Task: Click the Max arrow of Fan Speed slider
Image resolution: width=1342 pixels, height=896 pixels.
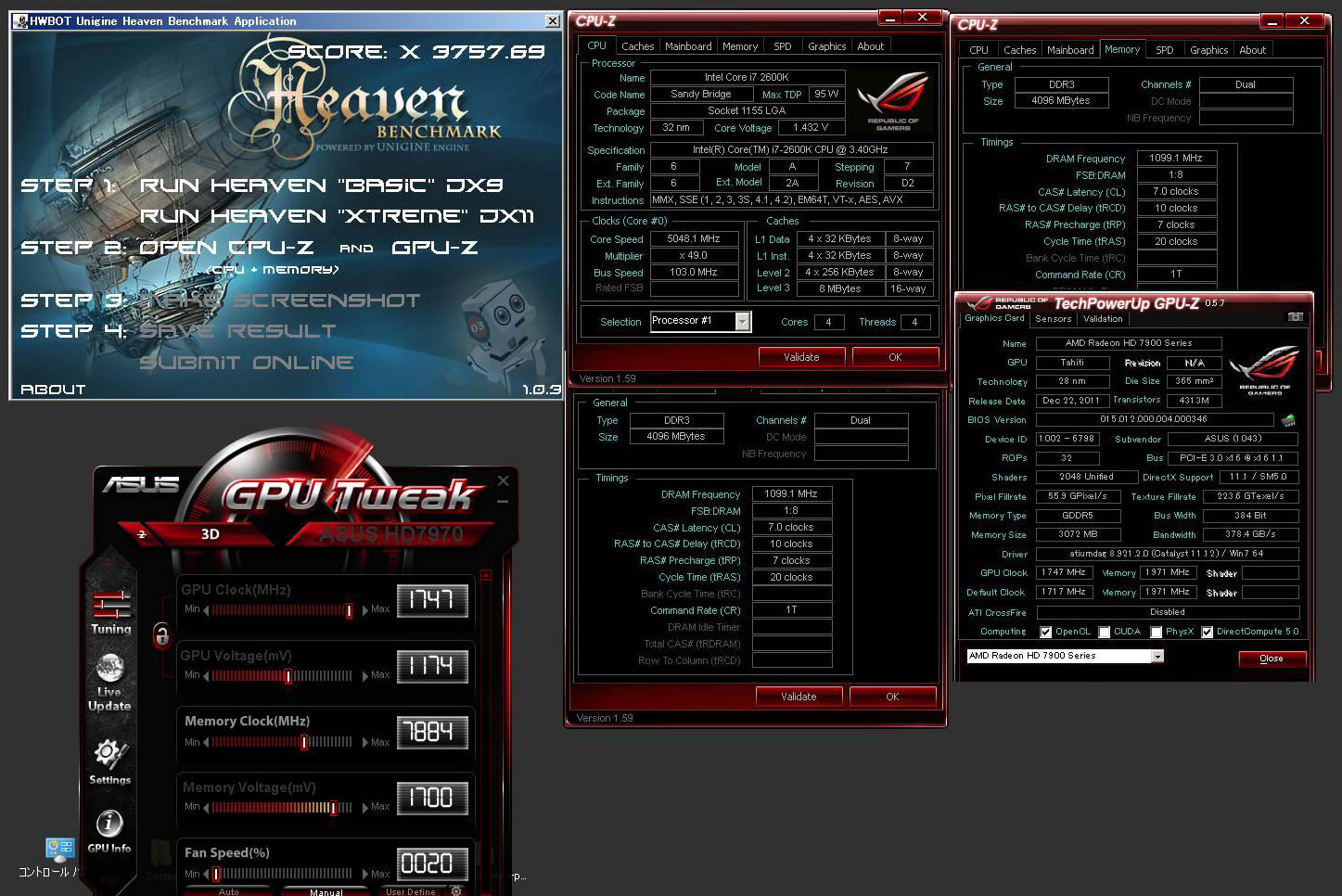Action: 365,874
